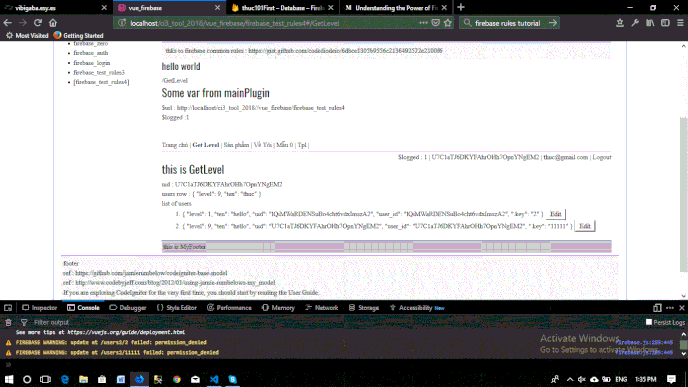Open the vuejs.org deployment guide link in console
The width and height of the screenshot is (688, 387).
click(126, 333)
